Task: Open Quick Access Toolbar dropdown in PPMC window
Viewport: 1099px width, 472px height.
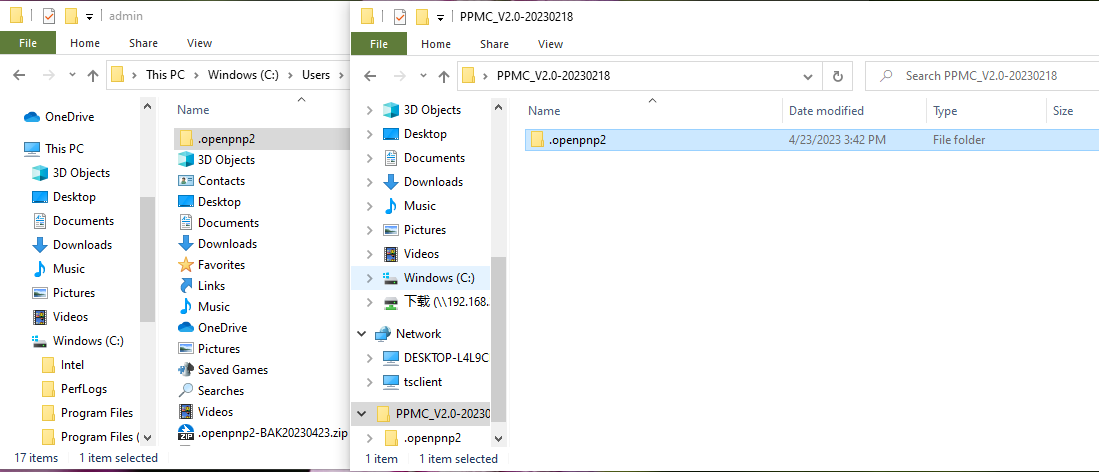Action: click(x=440, y=17)
